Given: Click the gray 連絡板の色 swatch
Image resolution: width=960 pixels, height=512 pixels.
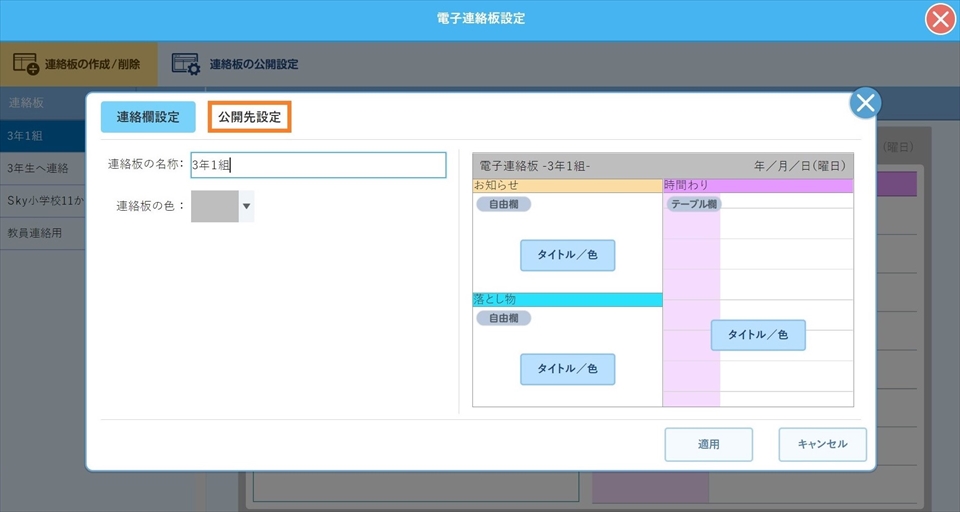Looking at the screenshot, I should [x=214, y=206].
